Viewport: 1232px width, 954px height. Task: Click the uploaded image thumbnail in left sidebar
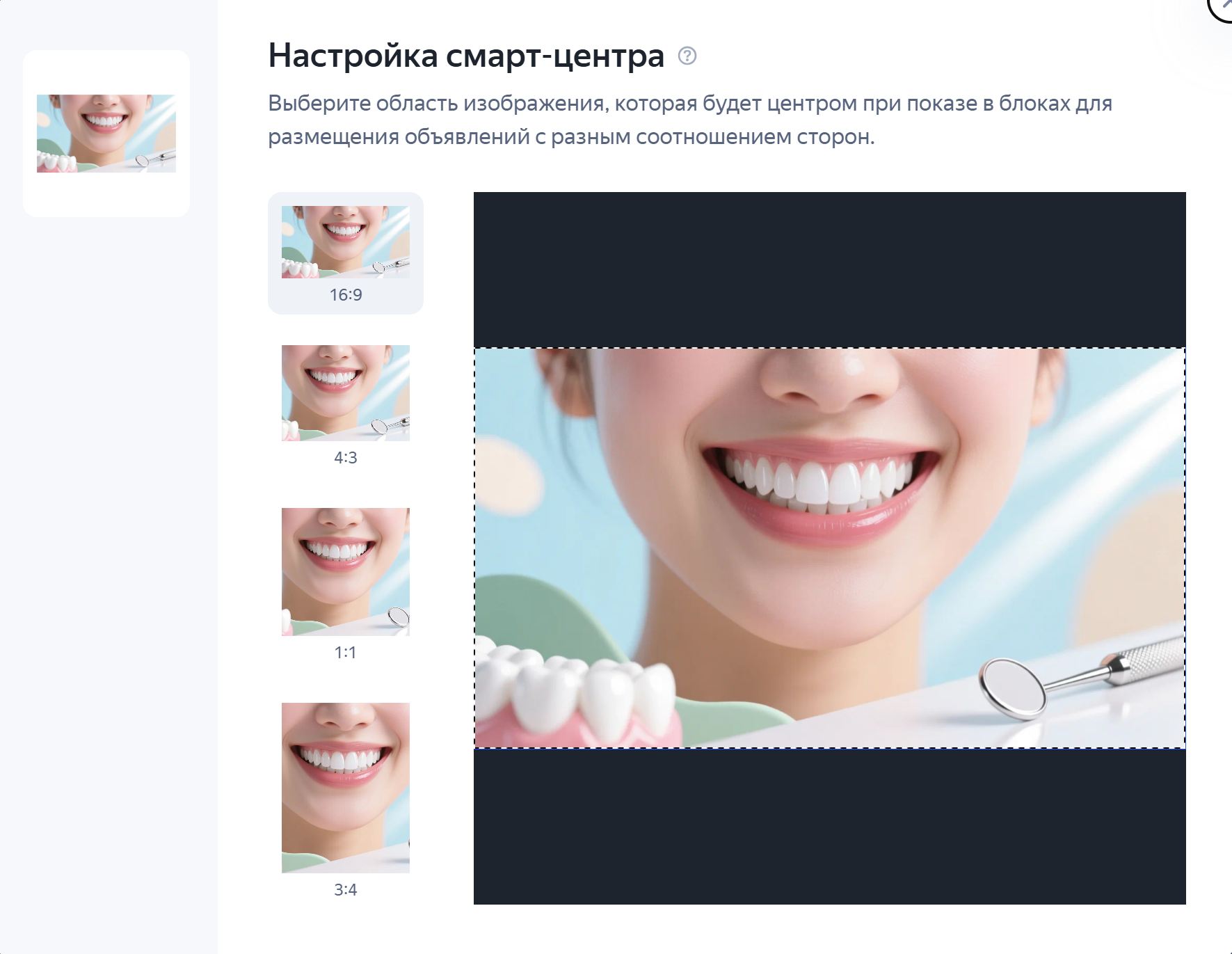(106, 134)
